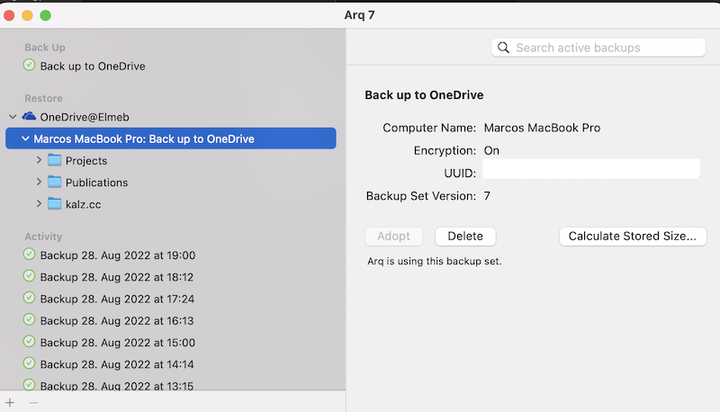Expand the Projects folder
This screenshot has width=720, height=412.
(x=39, y=160)
